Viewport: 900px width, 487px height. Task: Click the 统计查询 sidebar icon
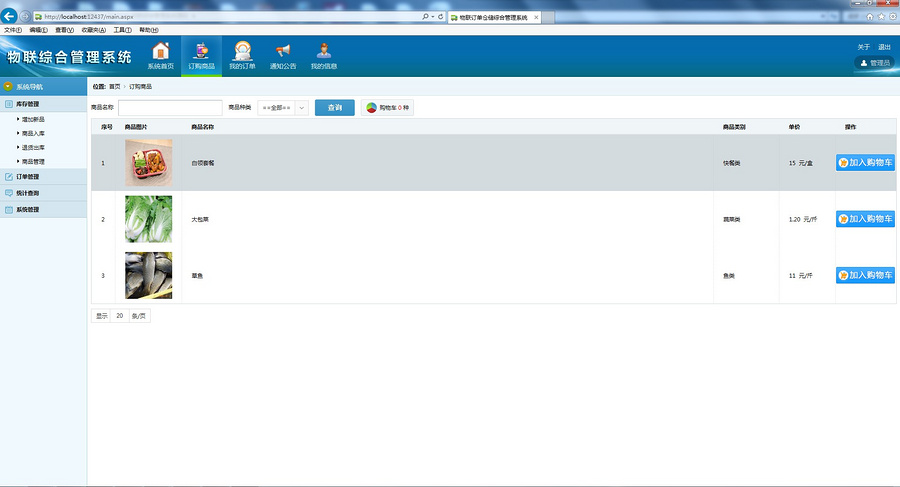point(9,193)
